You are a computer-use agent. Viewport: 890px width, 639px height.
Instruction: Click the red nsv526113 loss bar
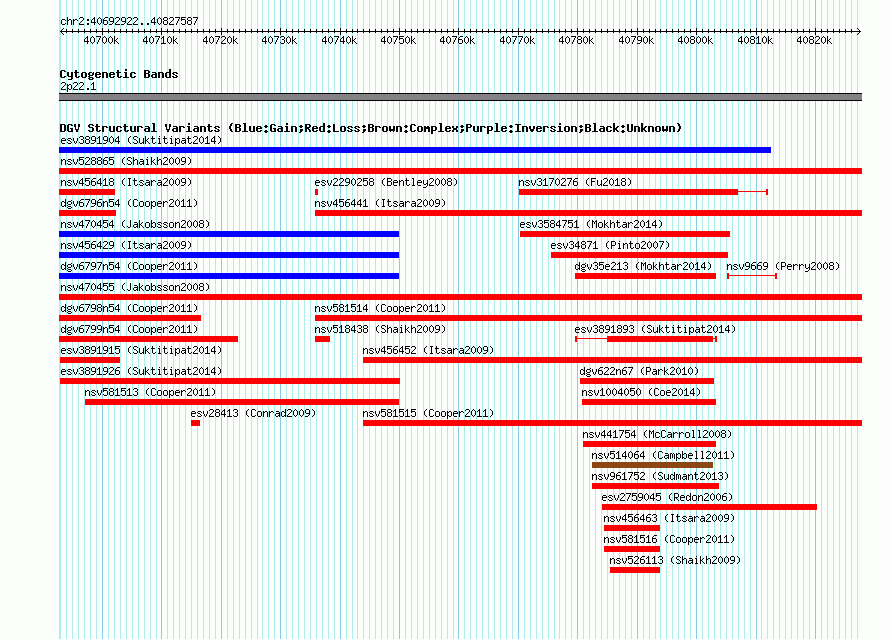(635, 570)
